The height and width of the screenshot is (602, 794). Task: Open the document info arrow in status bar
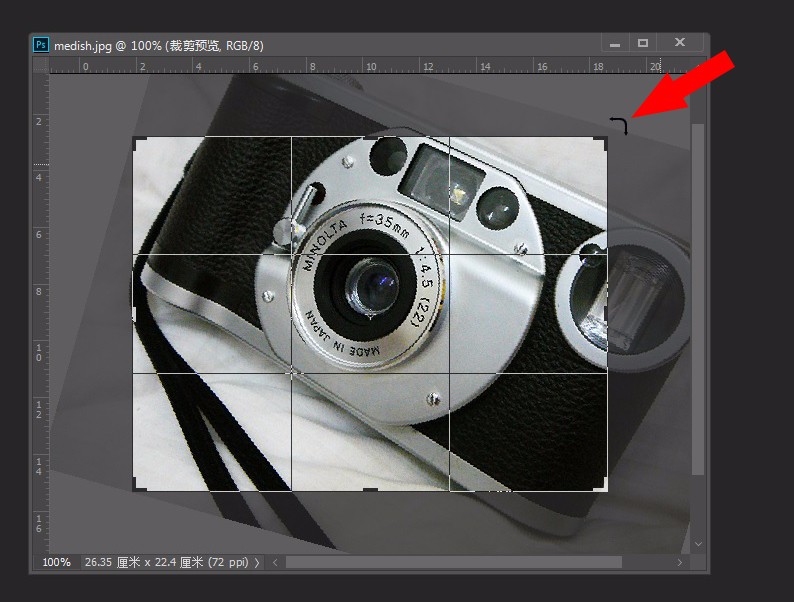(257, 563)
